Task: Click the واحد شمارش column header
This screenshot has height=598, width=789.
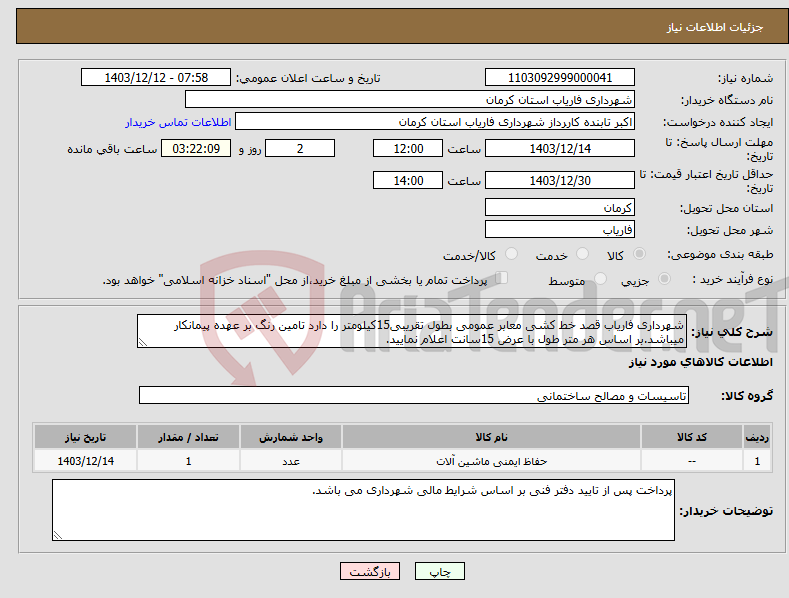Action: [291, 437]
